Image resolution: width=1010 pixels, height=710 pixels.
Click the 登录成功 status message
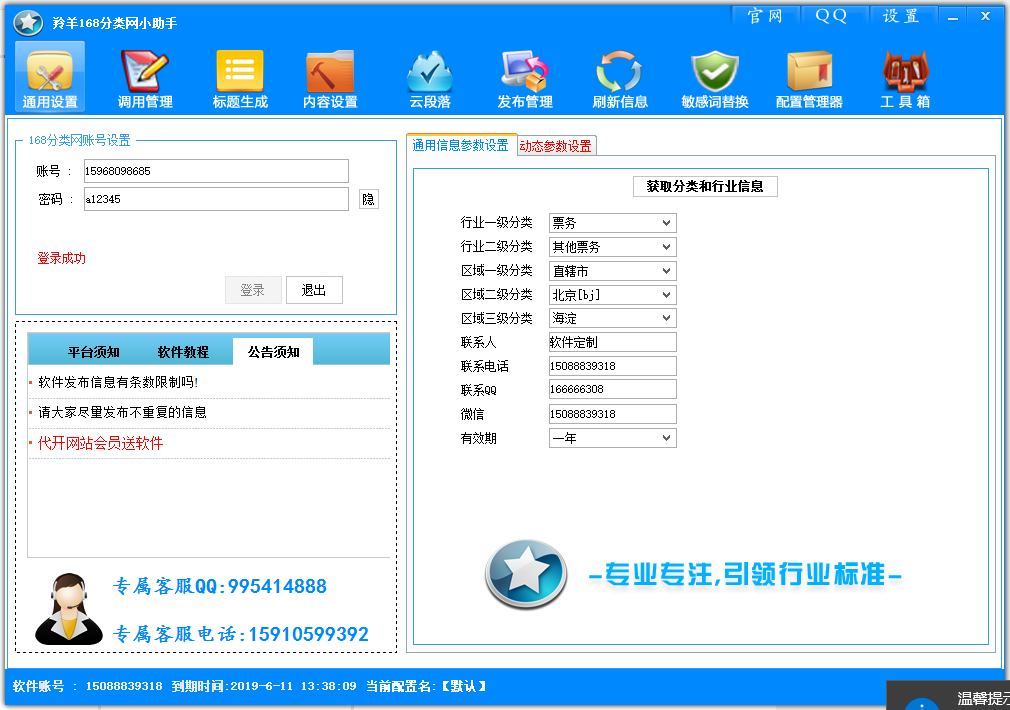61,258
